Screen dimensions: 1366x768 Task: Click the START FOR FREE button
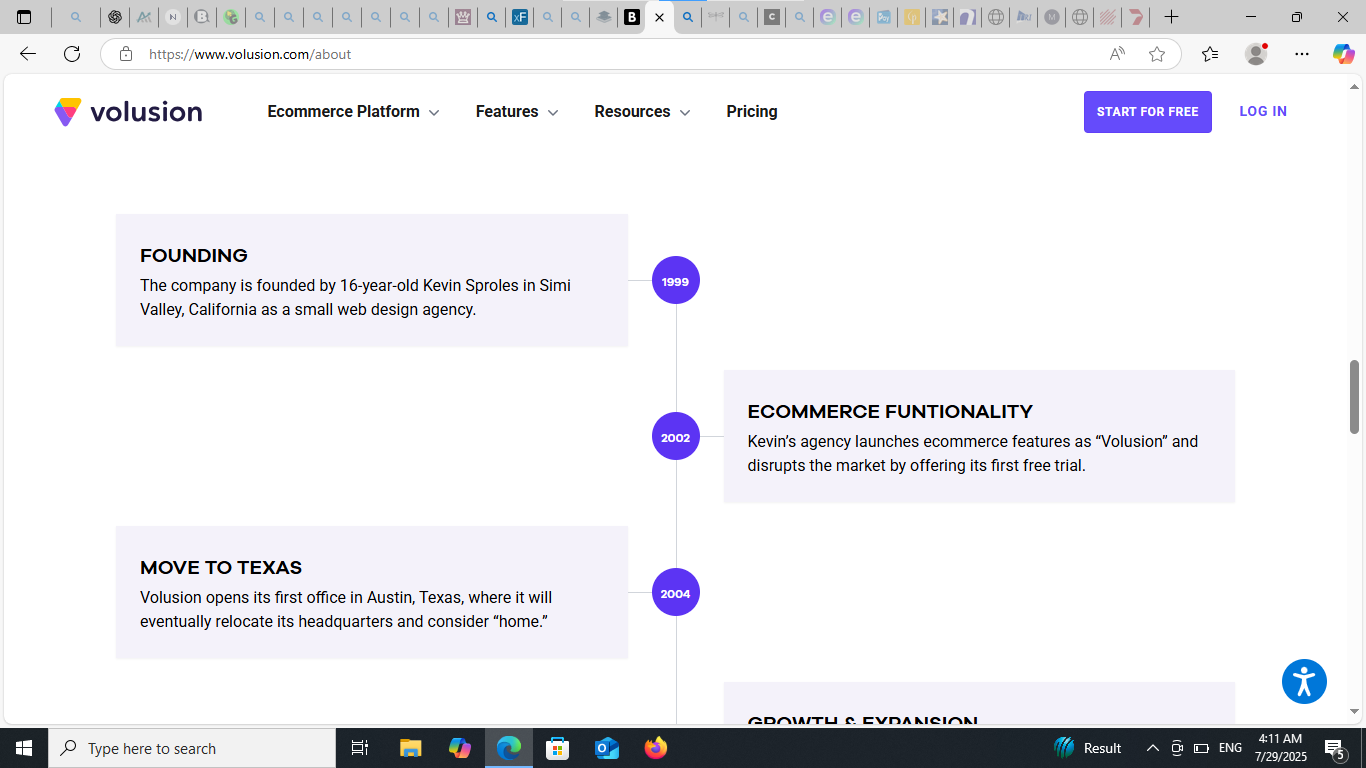[1147, 112]
